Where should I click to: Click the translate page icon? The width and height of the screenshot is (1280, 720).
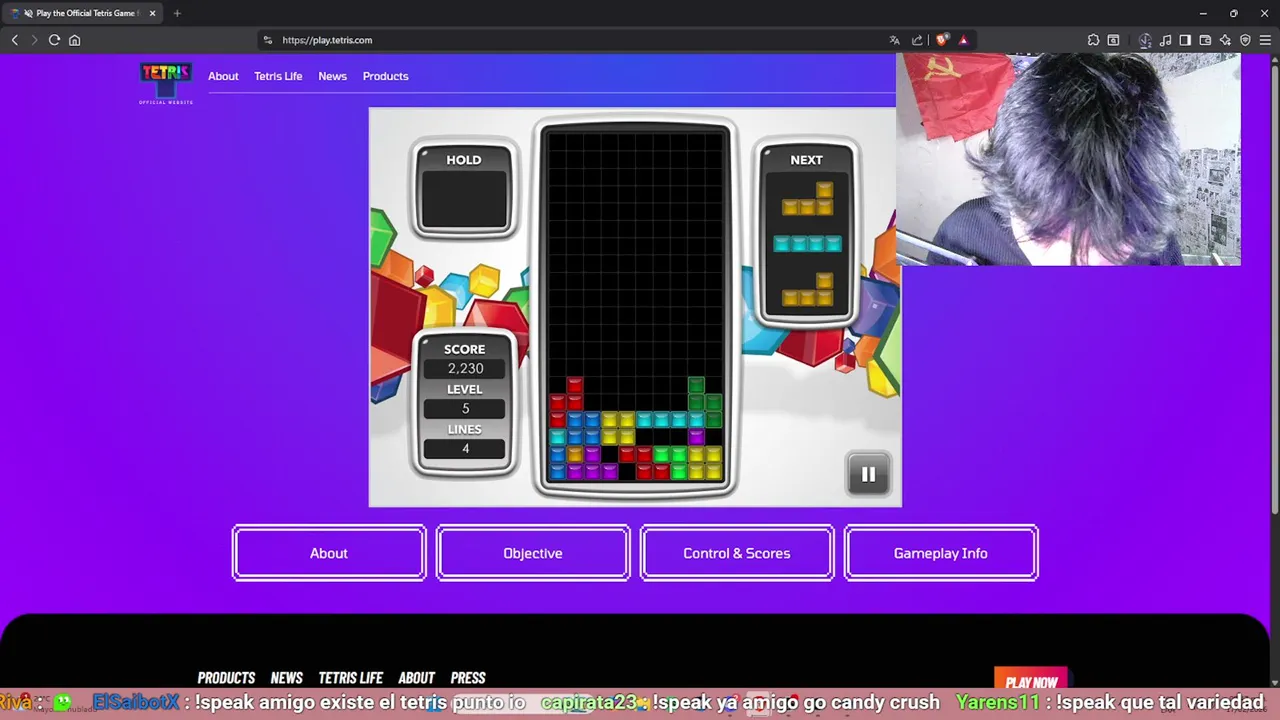point(894,40)
